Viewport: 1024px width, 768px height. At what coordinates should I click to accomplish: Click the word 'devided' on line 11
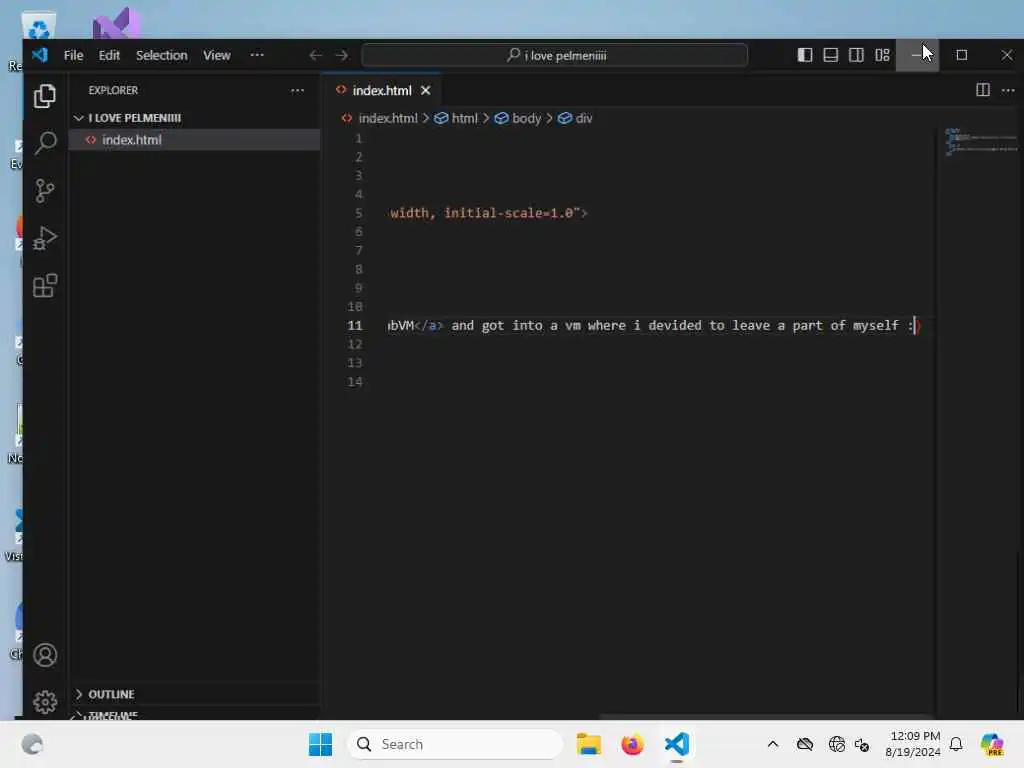(x=675, y=325)
